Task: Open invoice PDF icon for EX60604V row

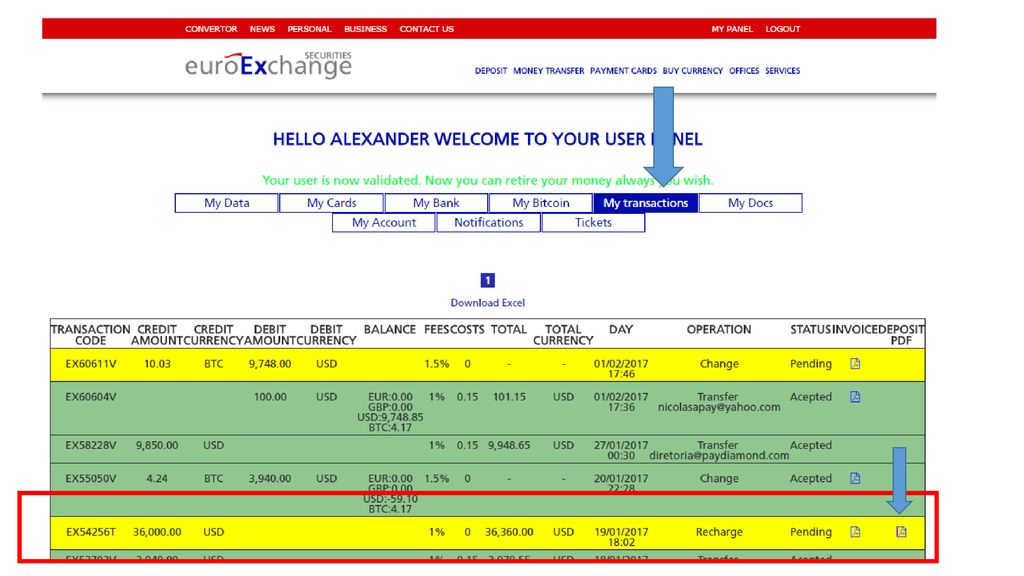Action: pos(855,396)
